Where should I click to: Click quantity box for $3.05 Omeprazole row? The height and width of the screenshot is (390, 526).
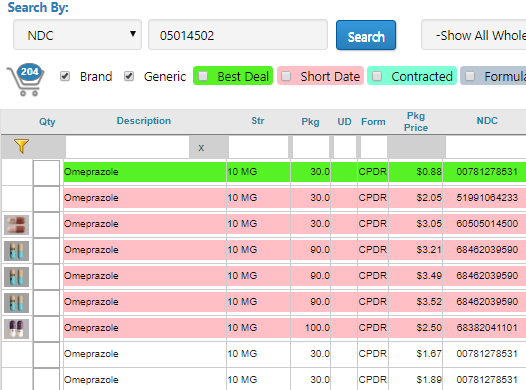click(47, 225)
